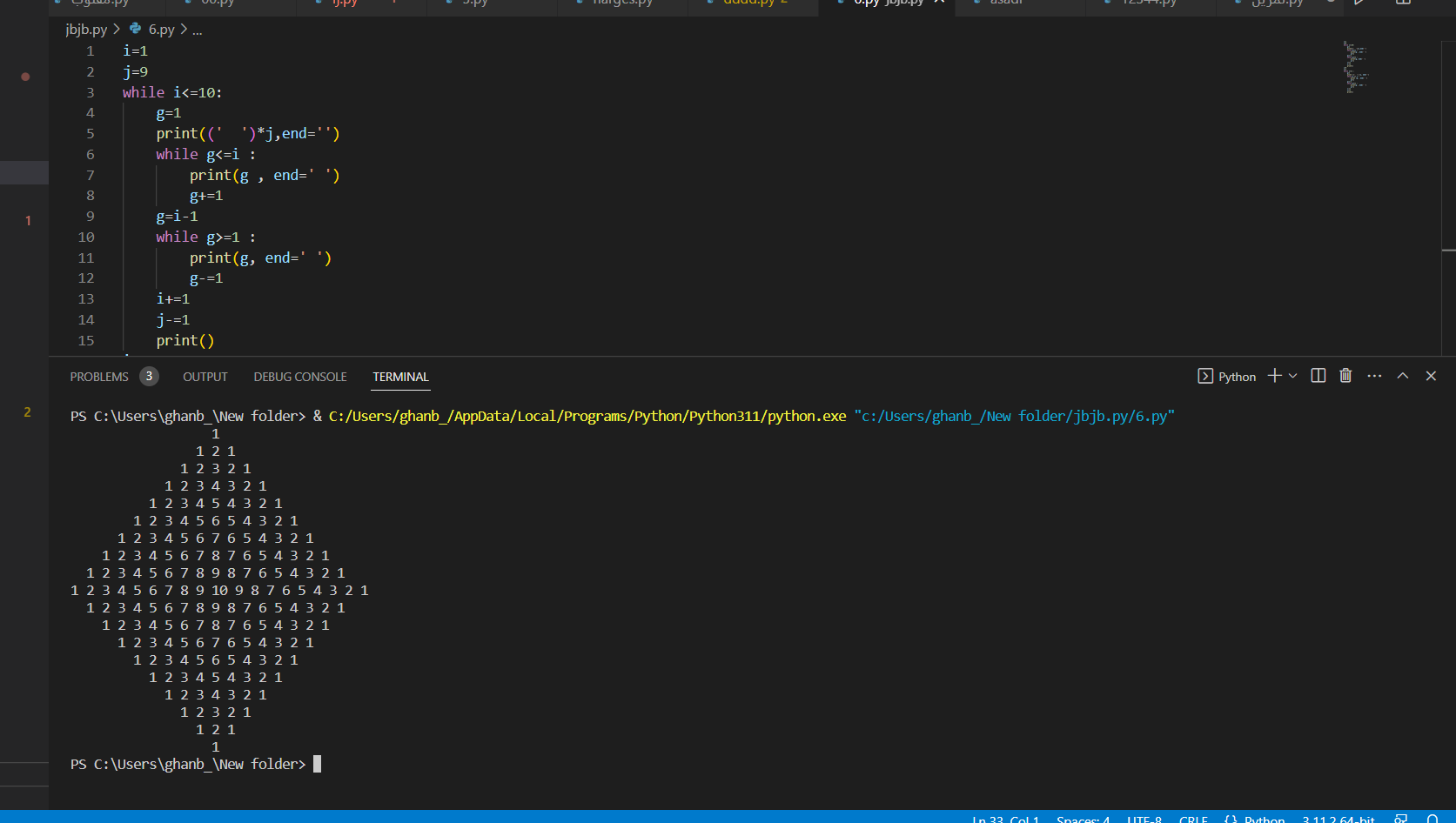The height and width of the screenshot is (823, 1456).
Task: Select the Python terminal label in panel toolbar
Action: [1237, 377]
